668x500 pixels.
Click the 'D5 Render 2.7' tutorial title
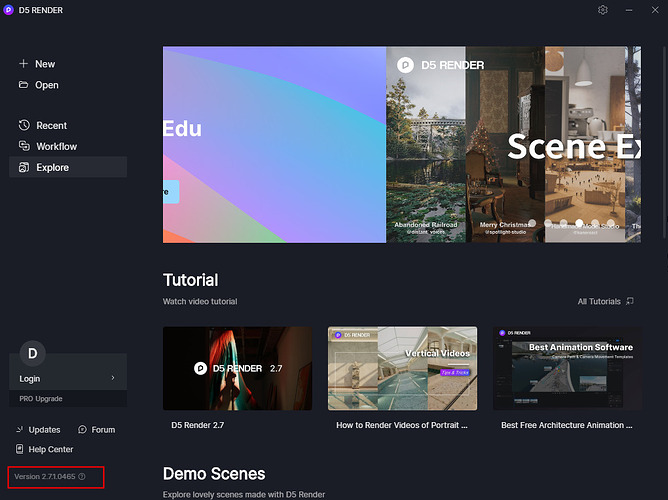(197, 425)
